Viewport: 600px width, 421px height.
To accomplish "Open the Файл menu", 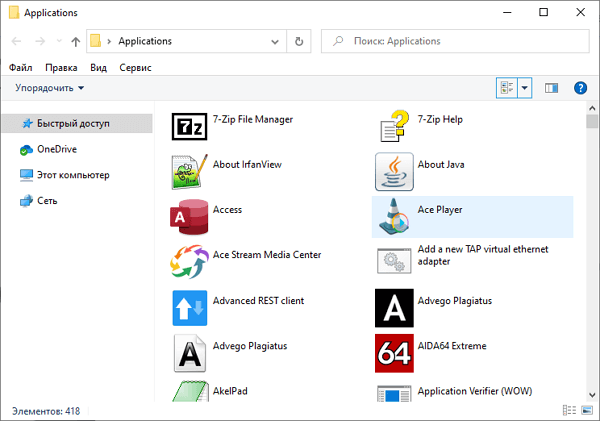I will click(x=21, y=68).
